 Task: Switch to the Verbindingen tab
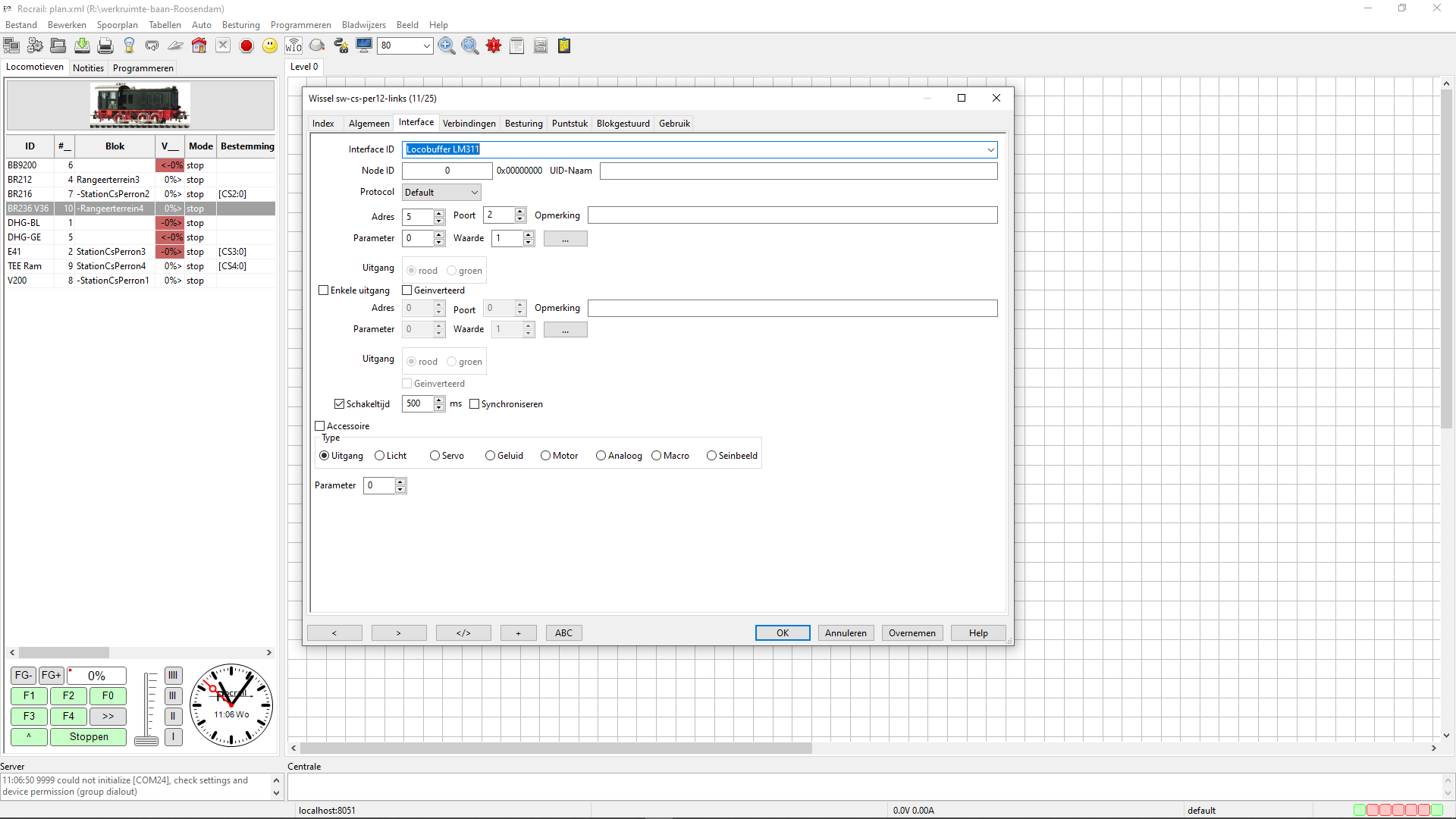coord(469,124)
